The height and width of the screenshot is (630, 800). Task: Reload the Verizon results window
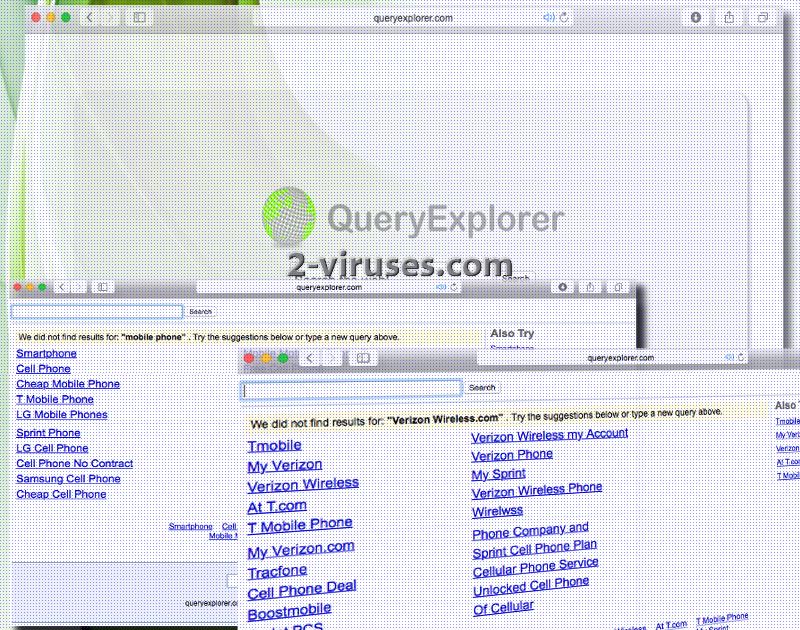pos(741,358)
